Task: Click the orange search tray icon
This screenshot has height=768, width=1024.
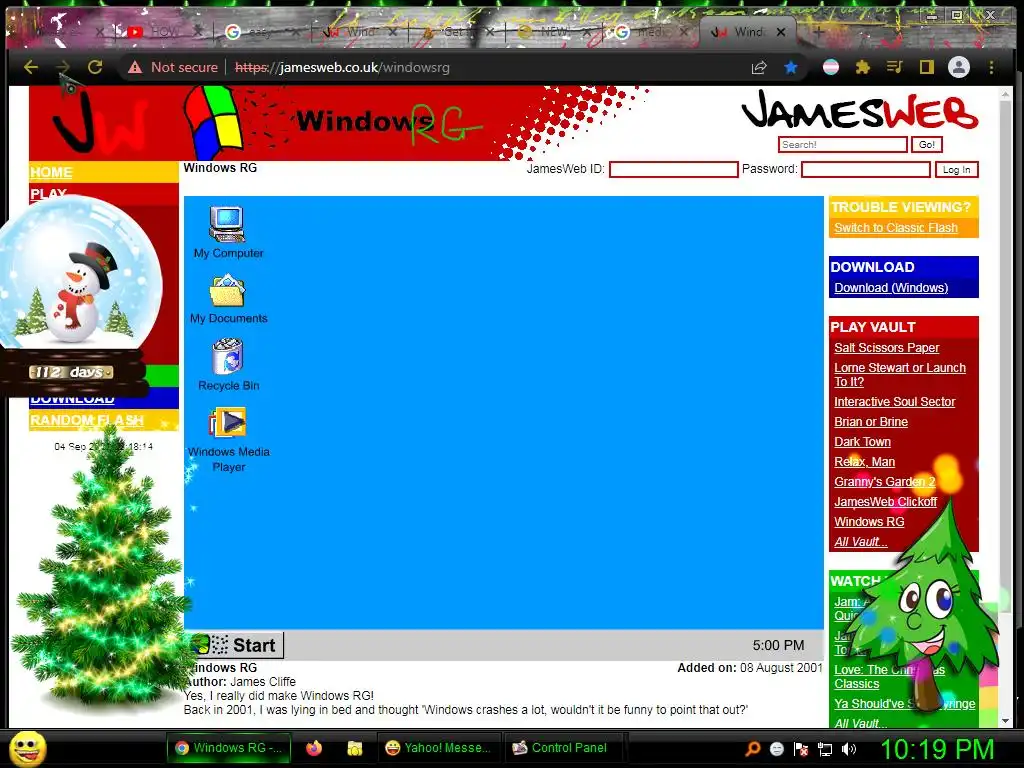Action: pyautogui.click(x=753, y=749)
